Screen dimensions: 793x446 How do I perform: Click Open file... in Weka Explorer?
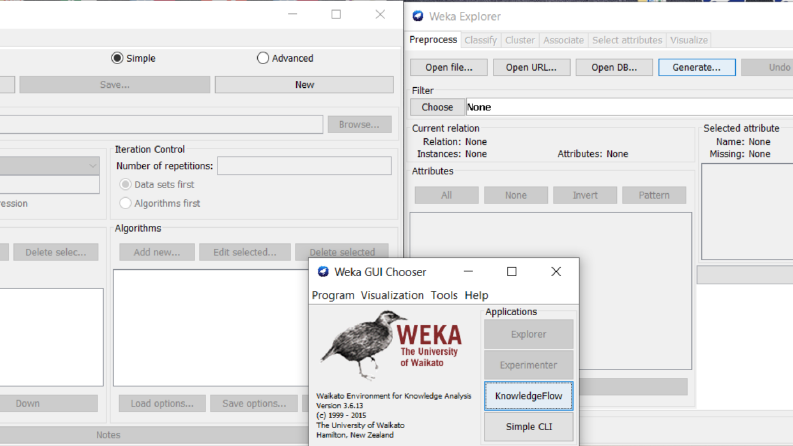click(449, 67)
